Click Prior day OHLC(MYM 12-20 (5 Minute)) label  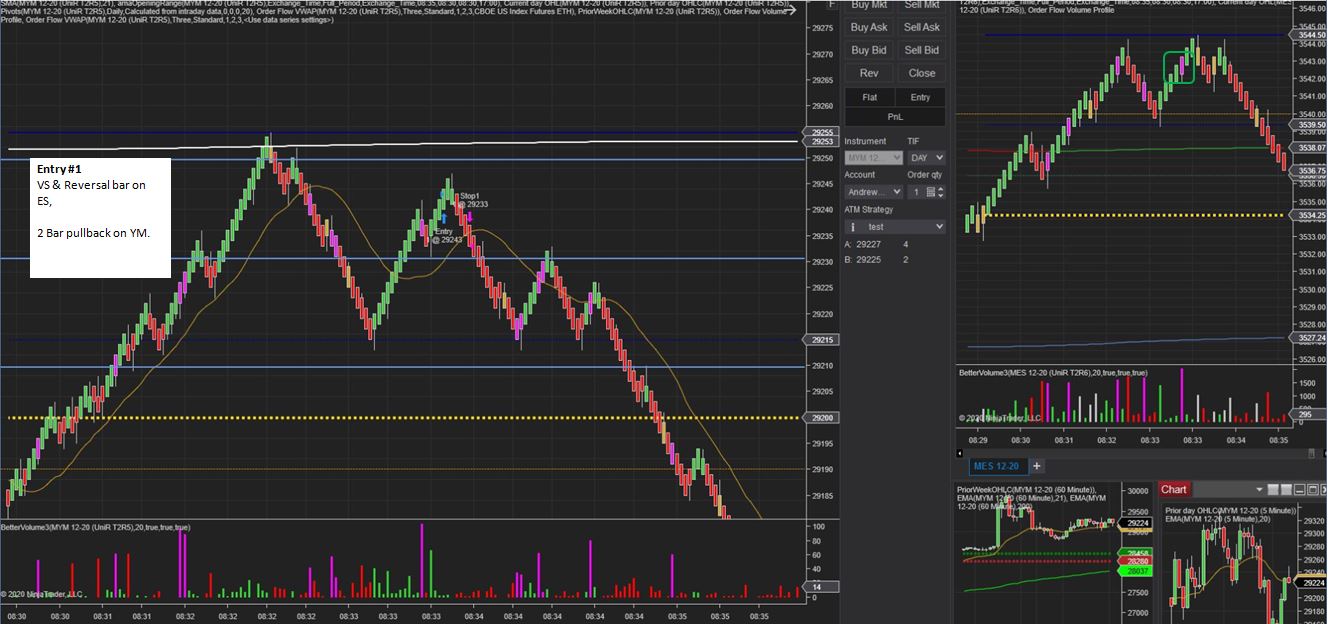(1230, 510)
